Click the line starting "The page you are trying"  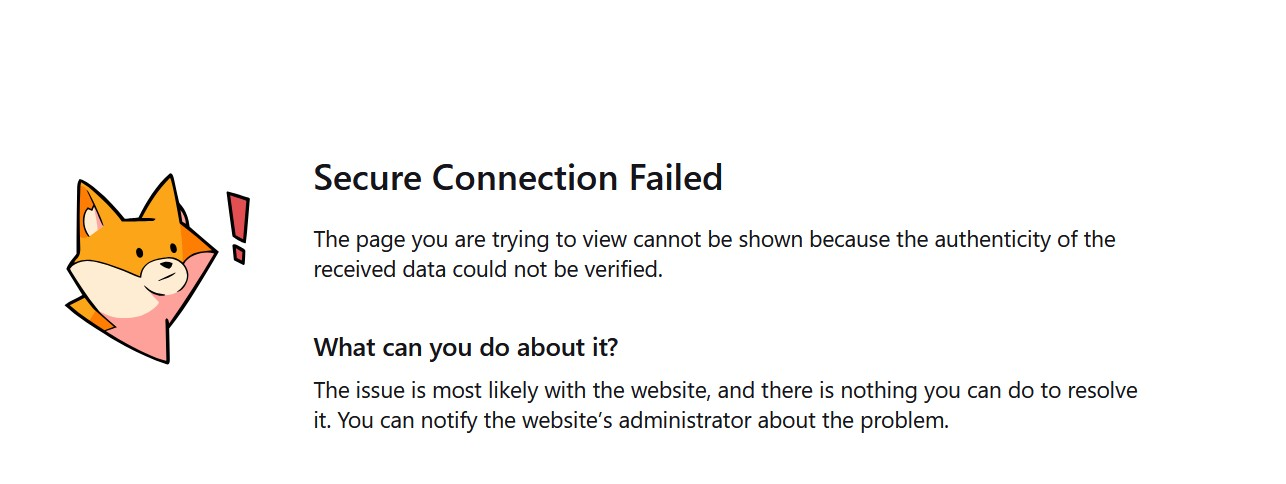[x=714, y=240]
